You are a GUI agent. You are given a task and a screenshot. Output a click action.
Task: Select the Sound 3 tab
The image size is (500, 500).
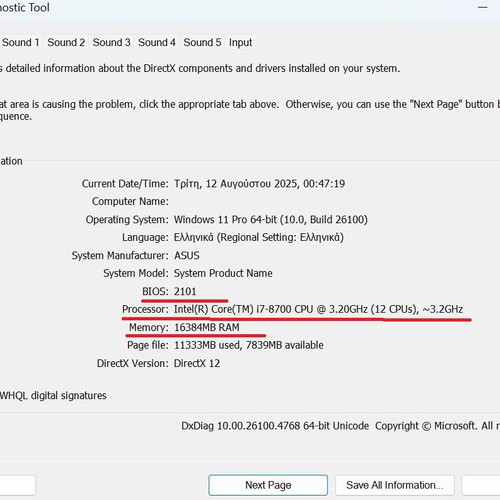(x=111, y=42)
